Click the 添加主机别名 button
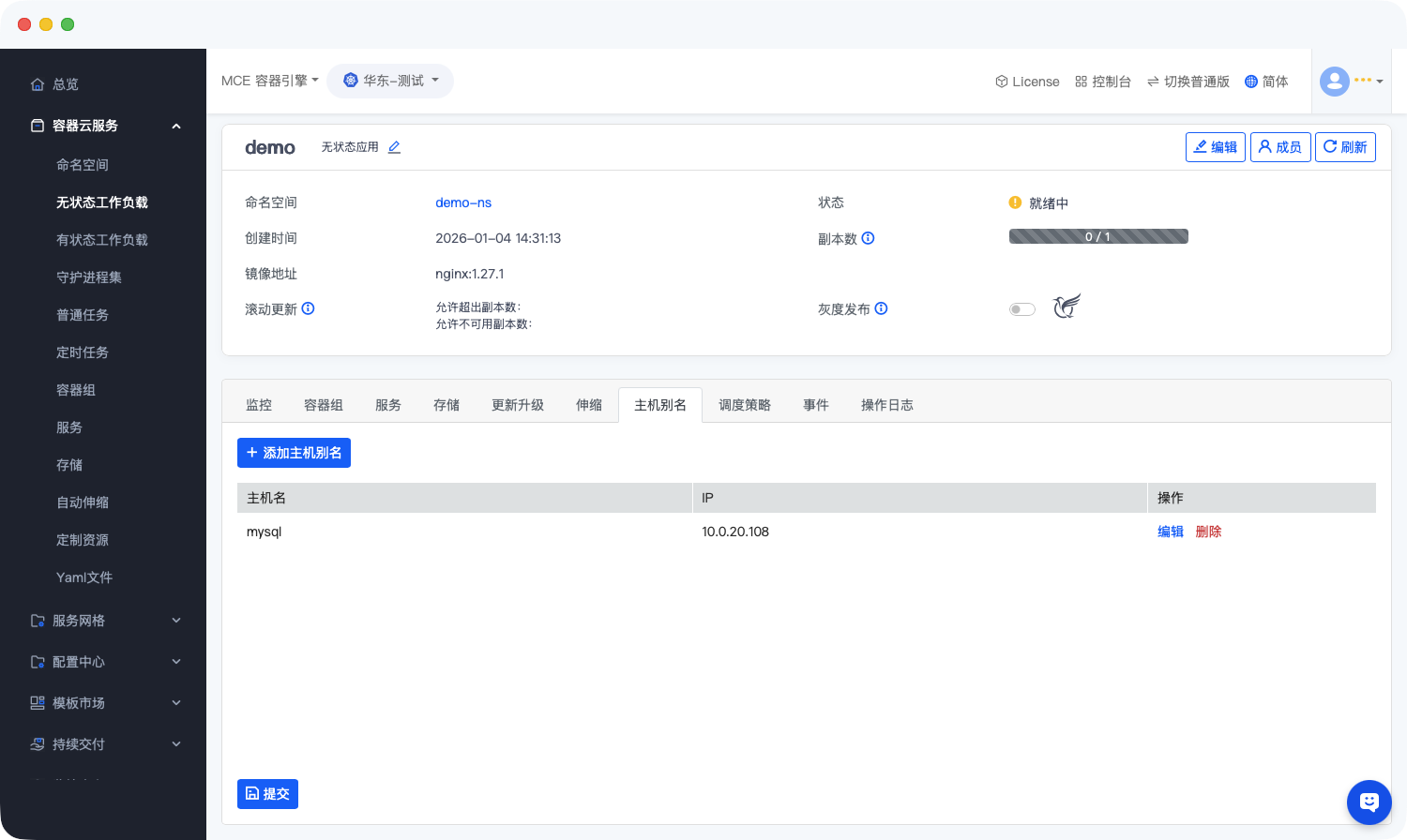The width and height of the screenshot is (1407, 840). (x=294, y=453)
